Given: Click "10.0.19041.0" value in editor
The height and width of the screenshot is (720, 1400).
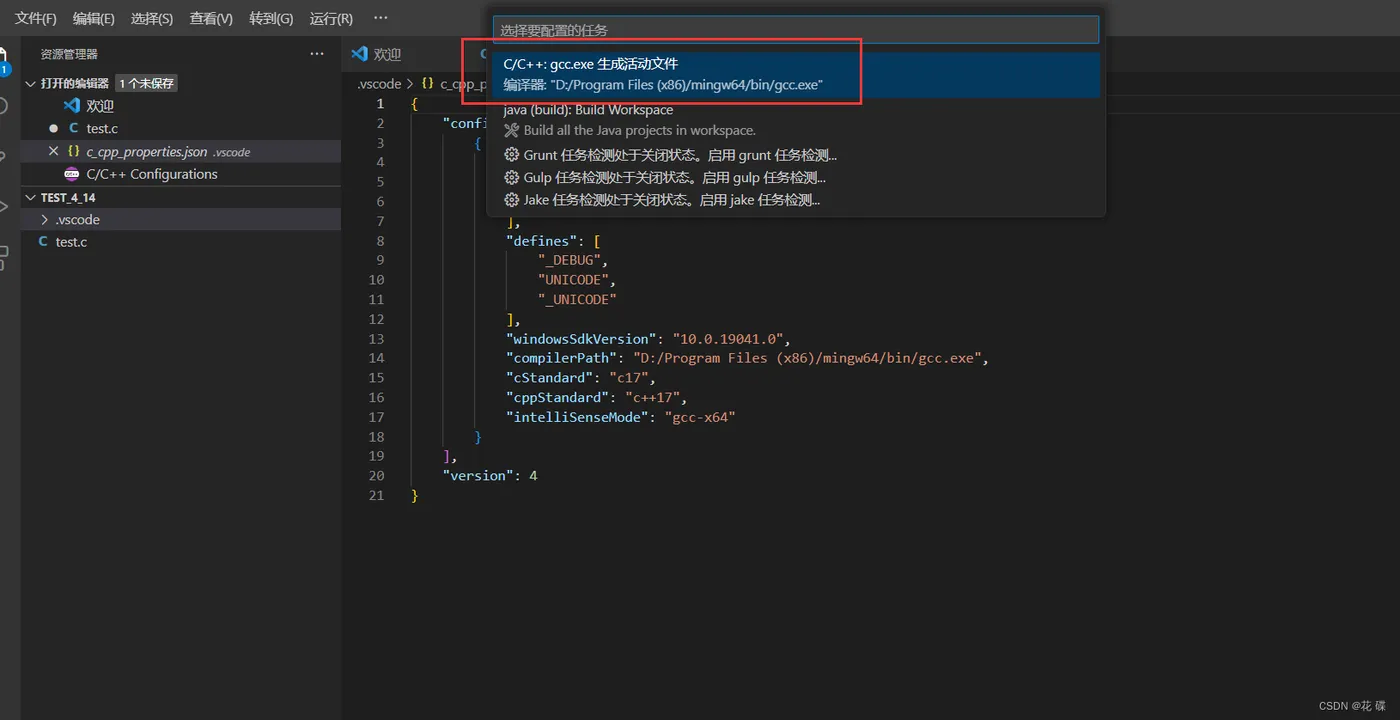Looking at the screenshot, I should (729, 339).
